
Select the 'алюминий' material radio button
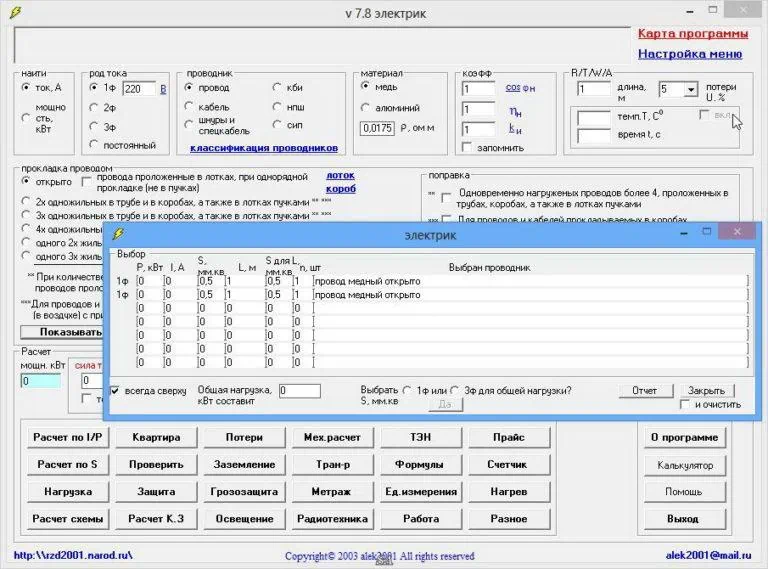point(366,106)
